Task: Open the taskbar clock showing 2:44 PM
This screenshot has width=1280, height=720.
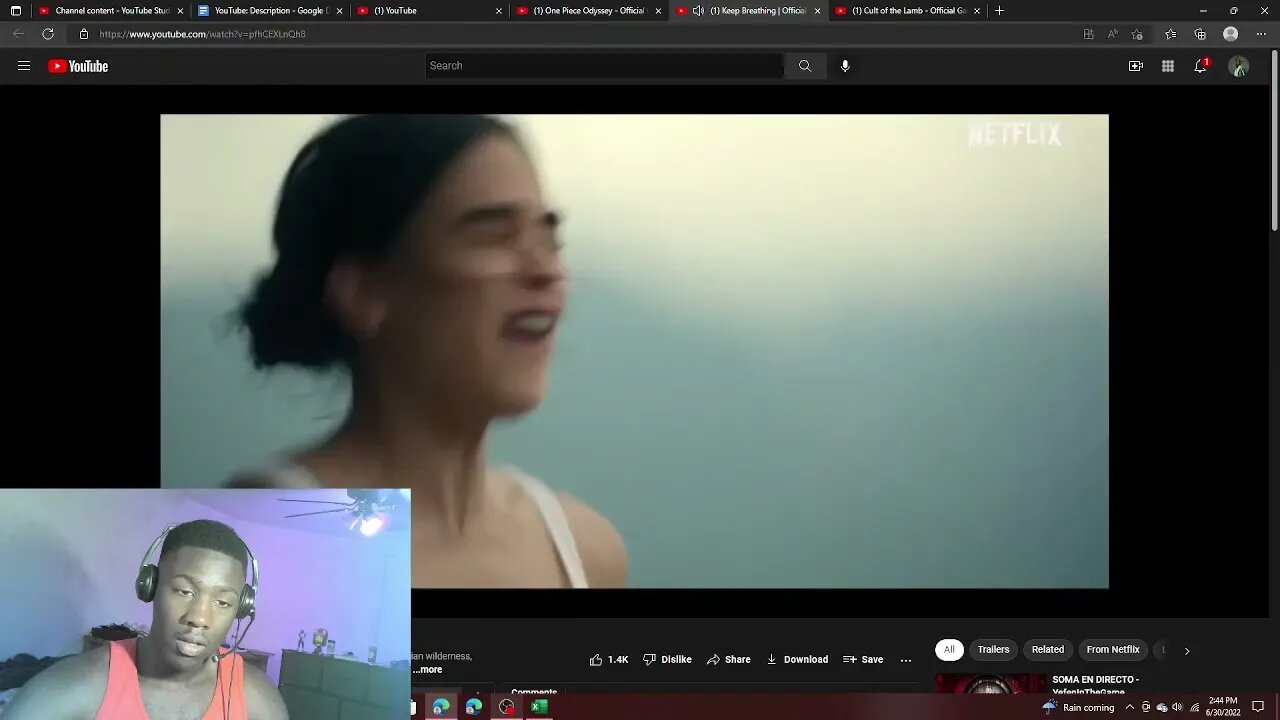Action: coord(1223,707)
